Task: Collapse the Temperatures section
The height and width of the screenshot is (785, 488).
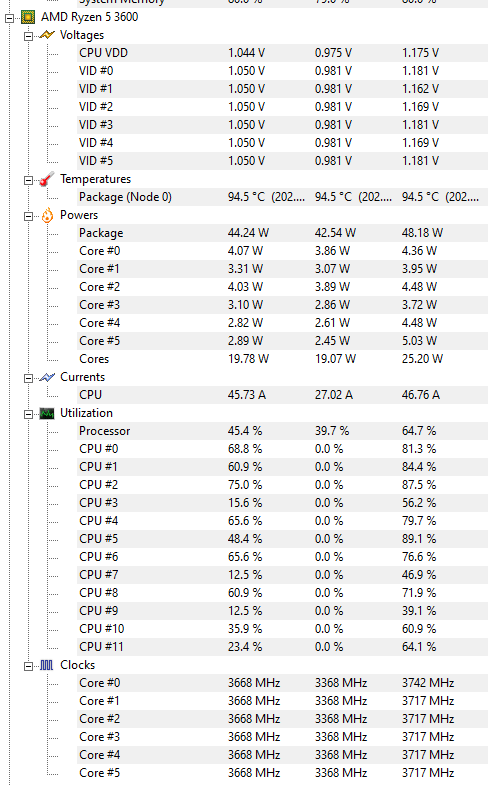Action: point(29,180)
